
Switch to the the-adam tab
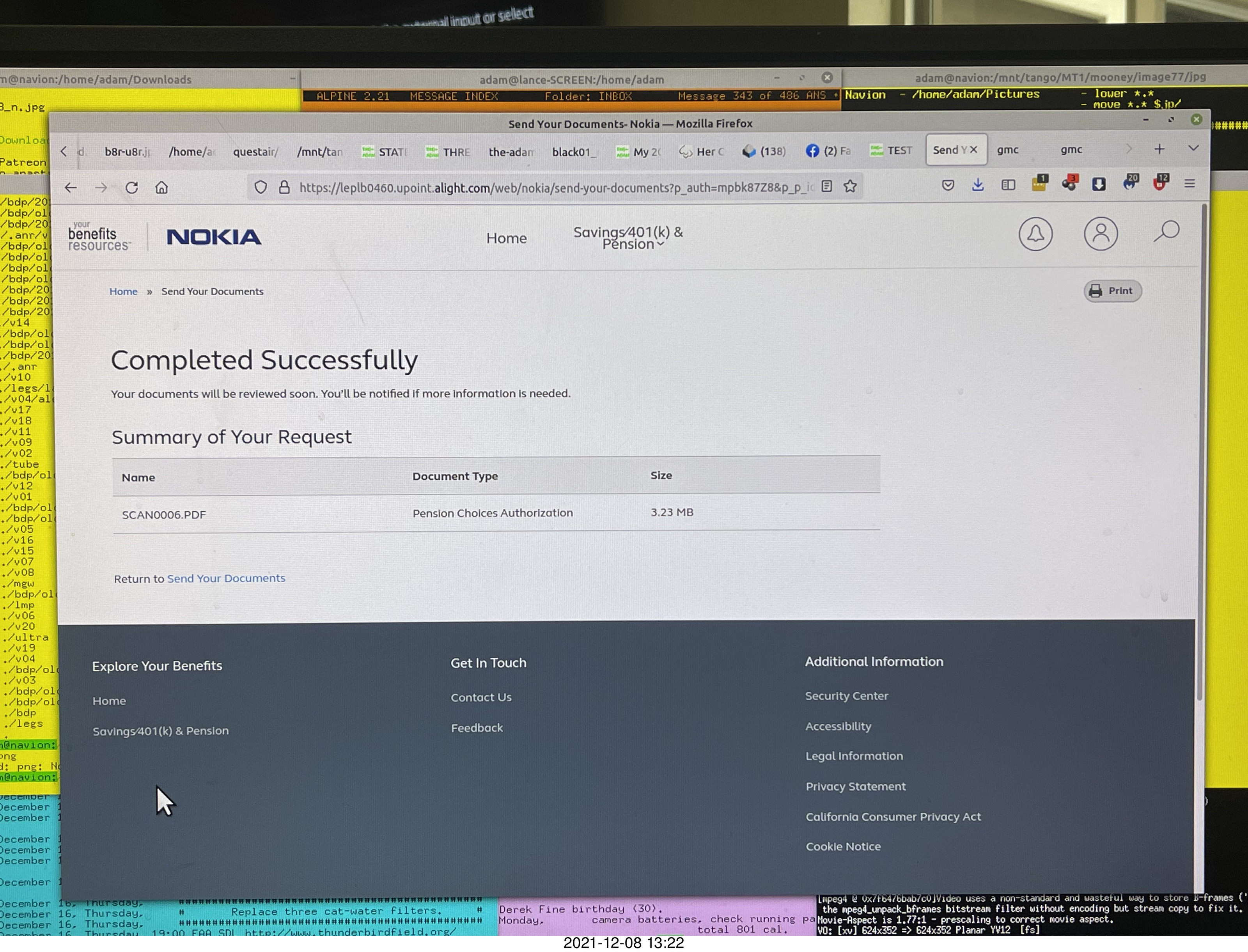tap(512, 152)
